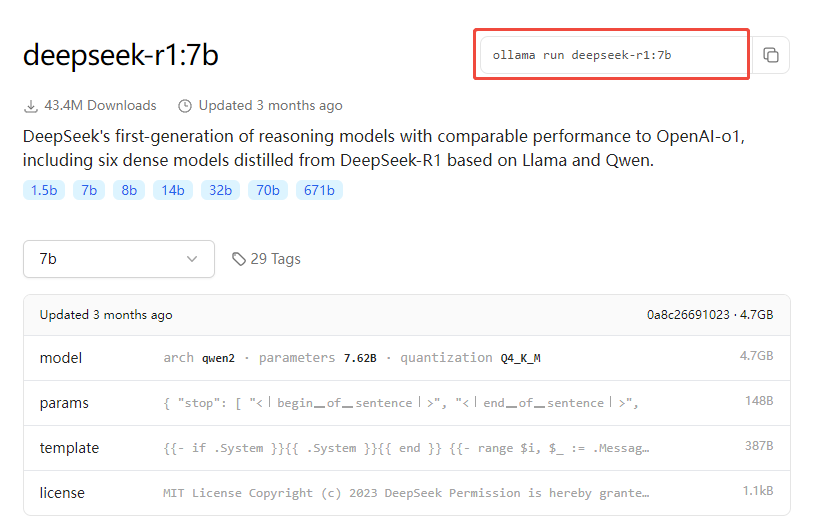Click the ollama run deepseek-r1:7b command field
Viewport: 825px width, 529px height.
pyautogui.click(x=616, y=55)
